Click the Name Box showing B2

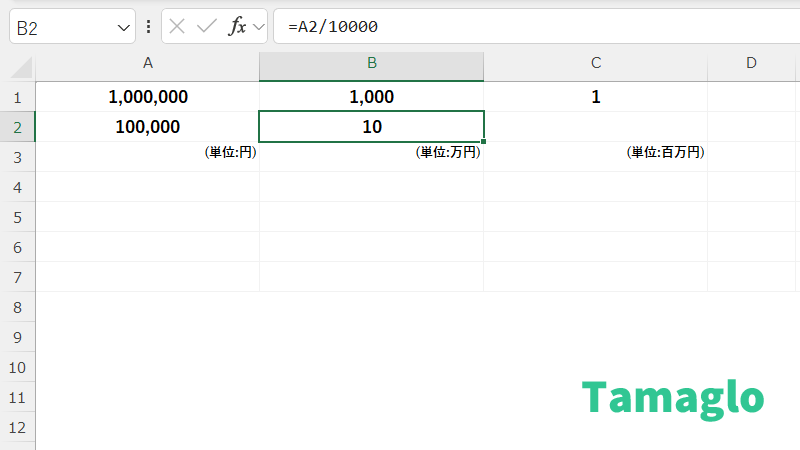[60, 27]
